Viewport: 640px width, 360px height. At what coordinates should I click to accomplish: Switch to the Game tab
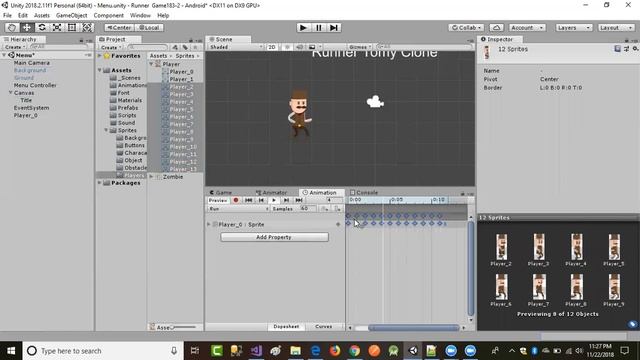pyautogui.click(x=221, y=192)
